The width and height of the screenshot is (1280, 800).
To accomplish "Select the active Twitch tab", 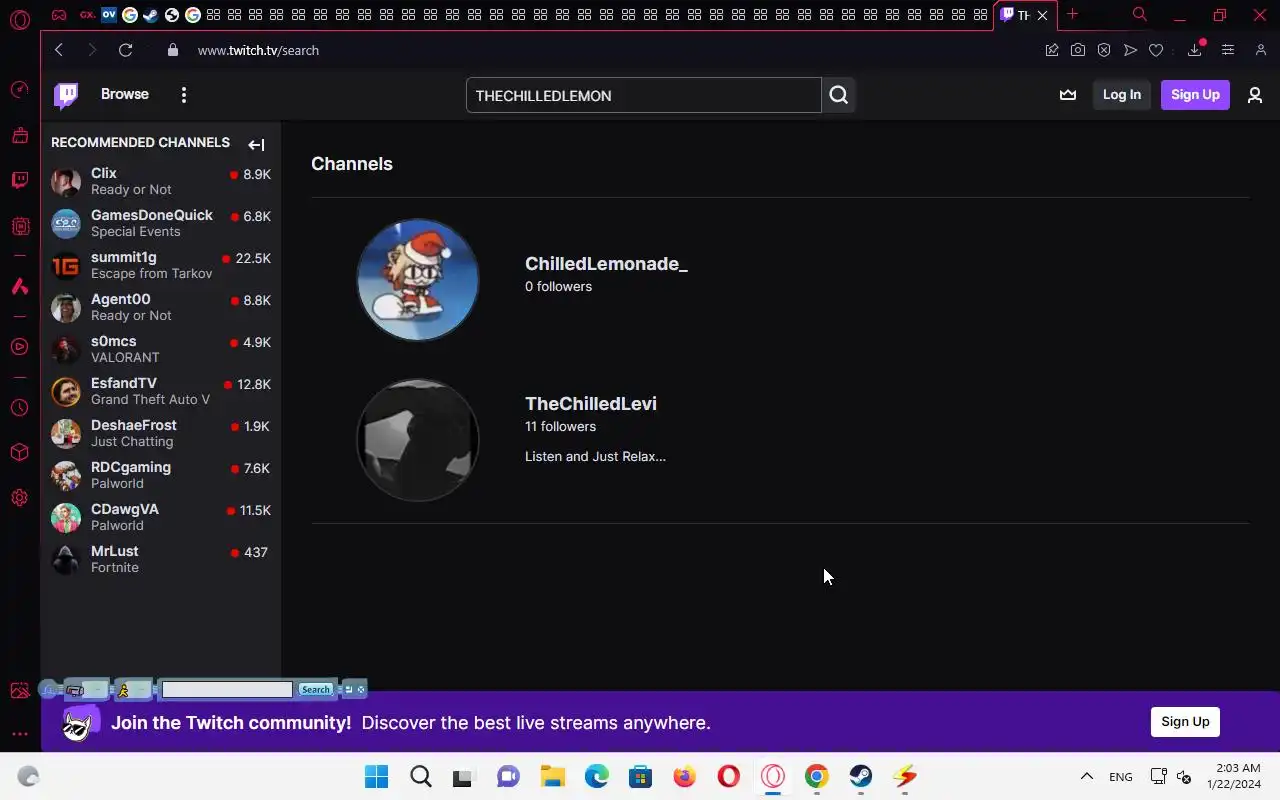I will pyautogui.click(x=1025, y=15).
